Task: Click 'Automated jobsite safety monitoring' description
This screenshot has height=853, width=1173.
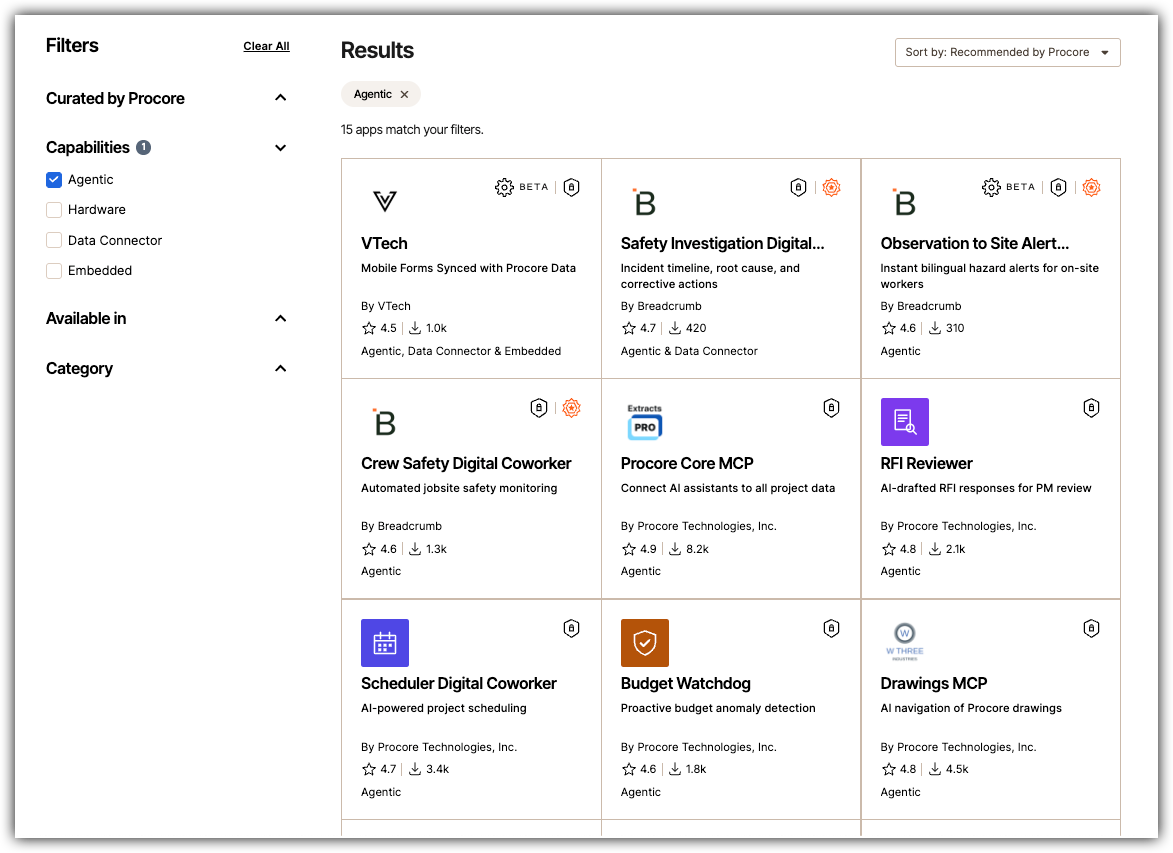Action: 459,488
